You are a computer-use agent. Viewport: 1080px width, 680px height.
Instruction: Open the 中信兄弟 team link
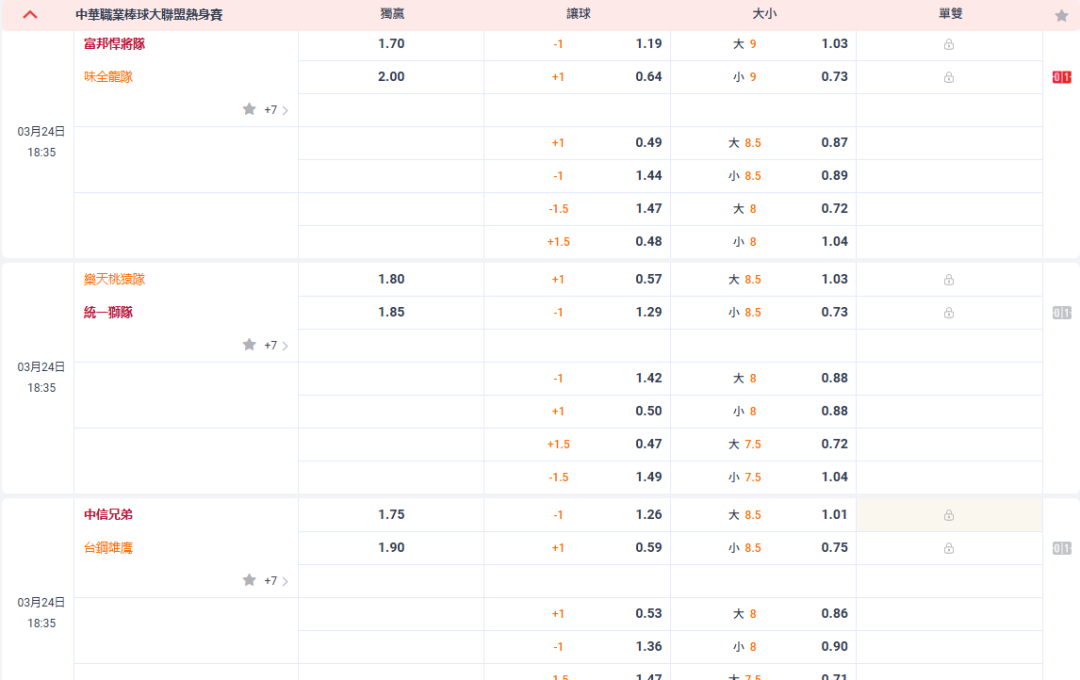(108, 515)
